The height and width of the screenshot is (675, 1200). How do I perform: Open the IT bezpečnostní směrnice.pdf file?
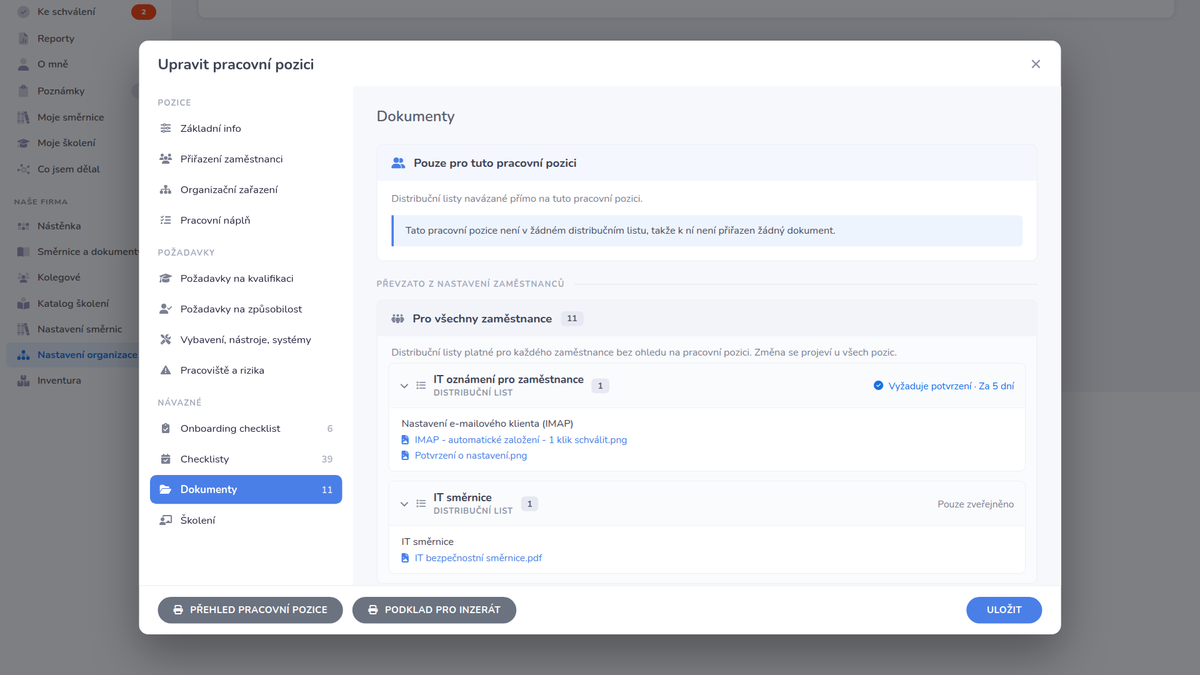click(x=478, y=559)
